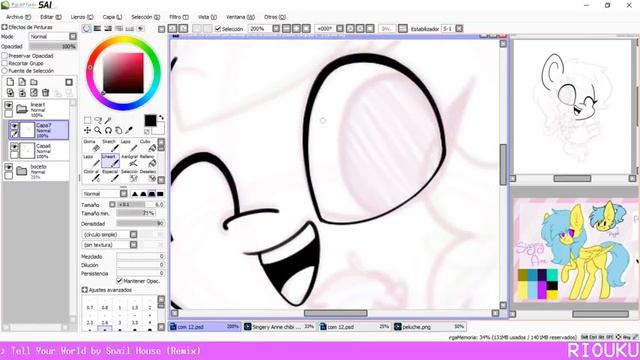This screenshot has width=640, height=360.
Task: Select the rotate canvas tool
Action: click(x=108, y=130)
